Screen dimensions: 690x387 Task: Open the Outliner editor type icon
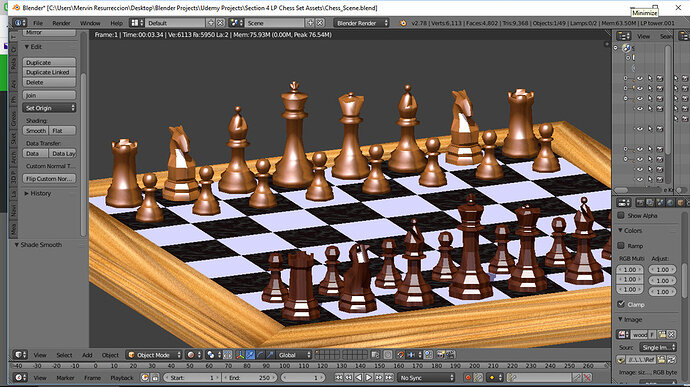click(624, 36)
